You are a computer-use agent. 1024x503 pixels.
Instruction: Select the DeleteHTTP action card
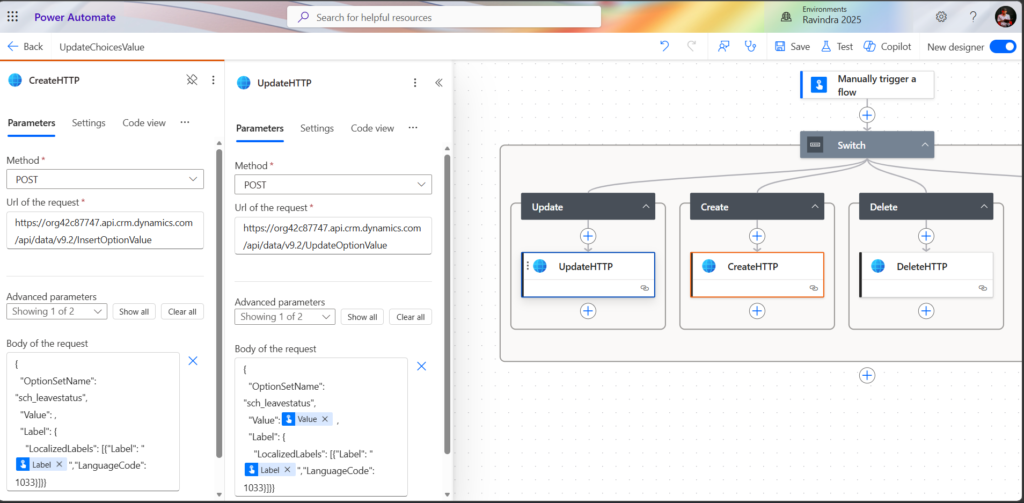tap(926, 274)
